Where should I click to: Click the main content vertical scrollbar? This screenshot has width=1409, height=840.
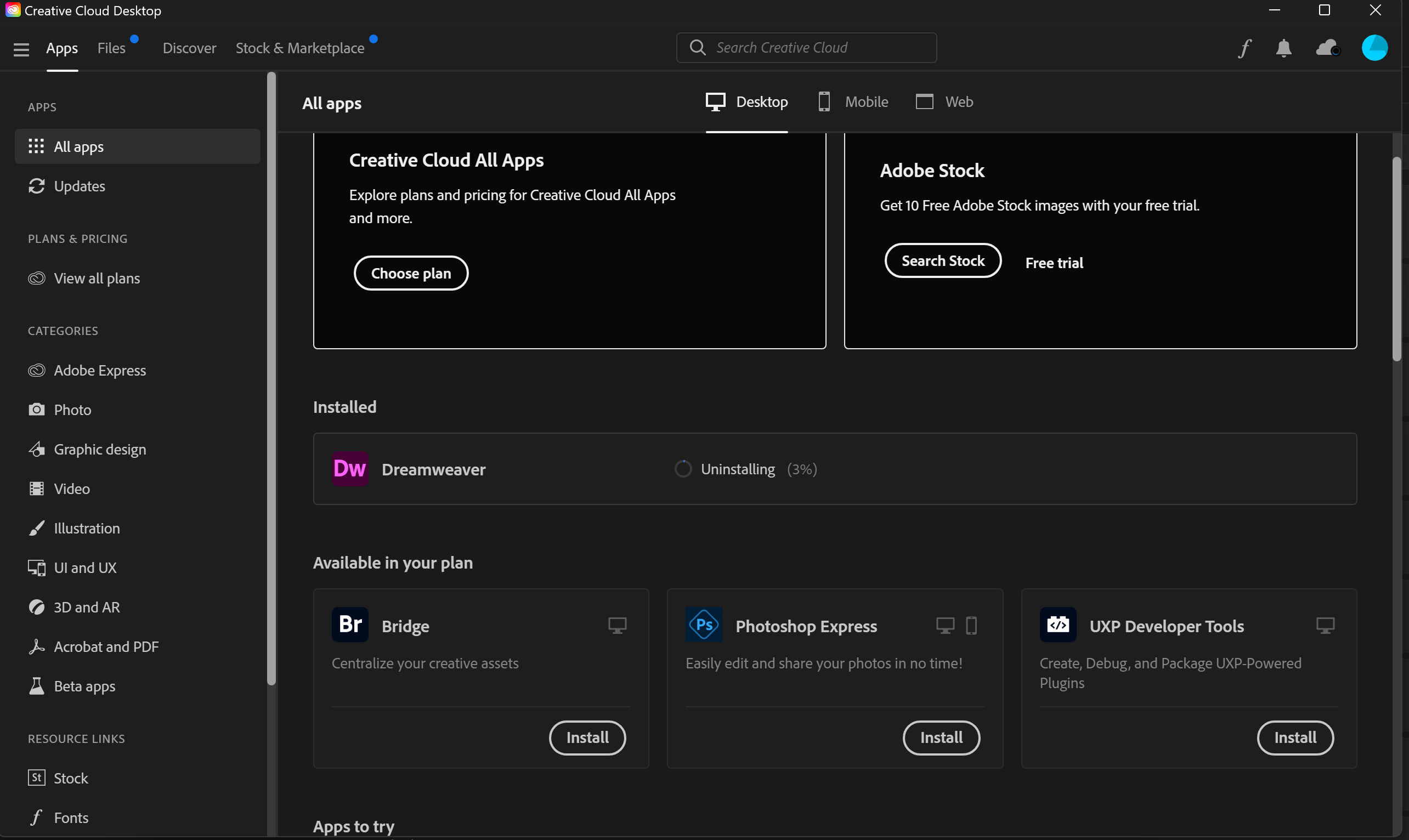(x=1396, y=259)
